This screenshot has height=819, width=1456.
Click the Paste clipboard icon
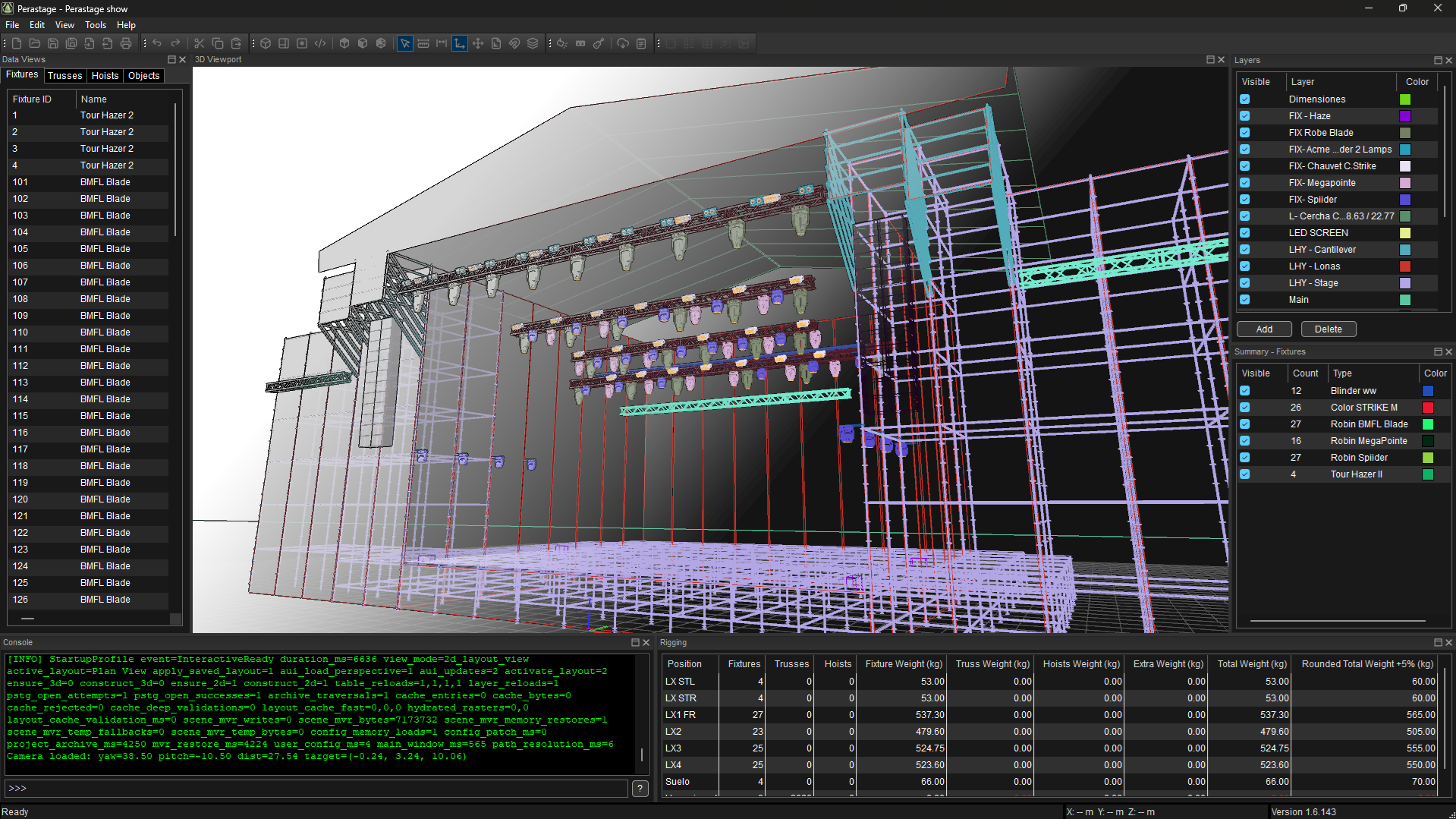236,43
